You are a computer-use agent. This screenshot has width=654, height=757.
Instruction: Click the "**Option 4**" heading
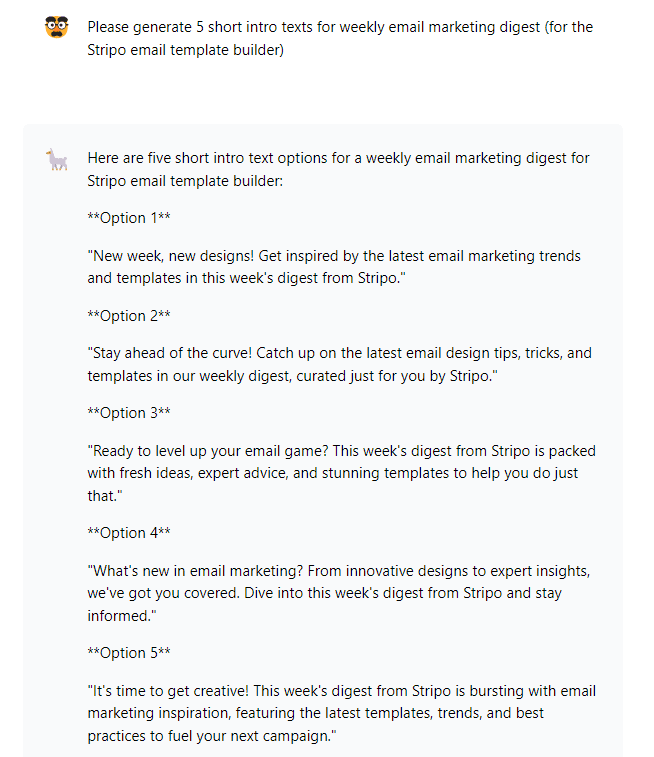click(x=129, y=533)
